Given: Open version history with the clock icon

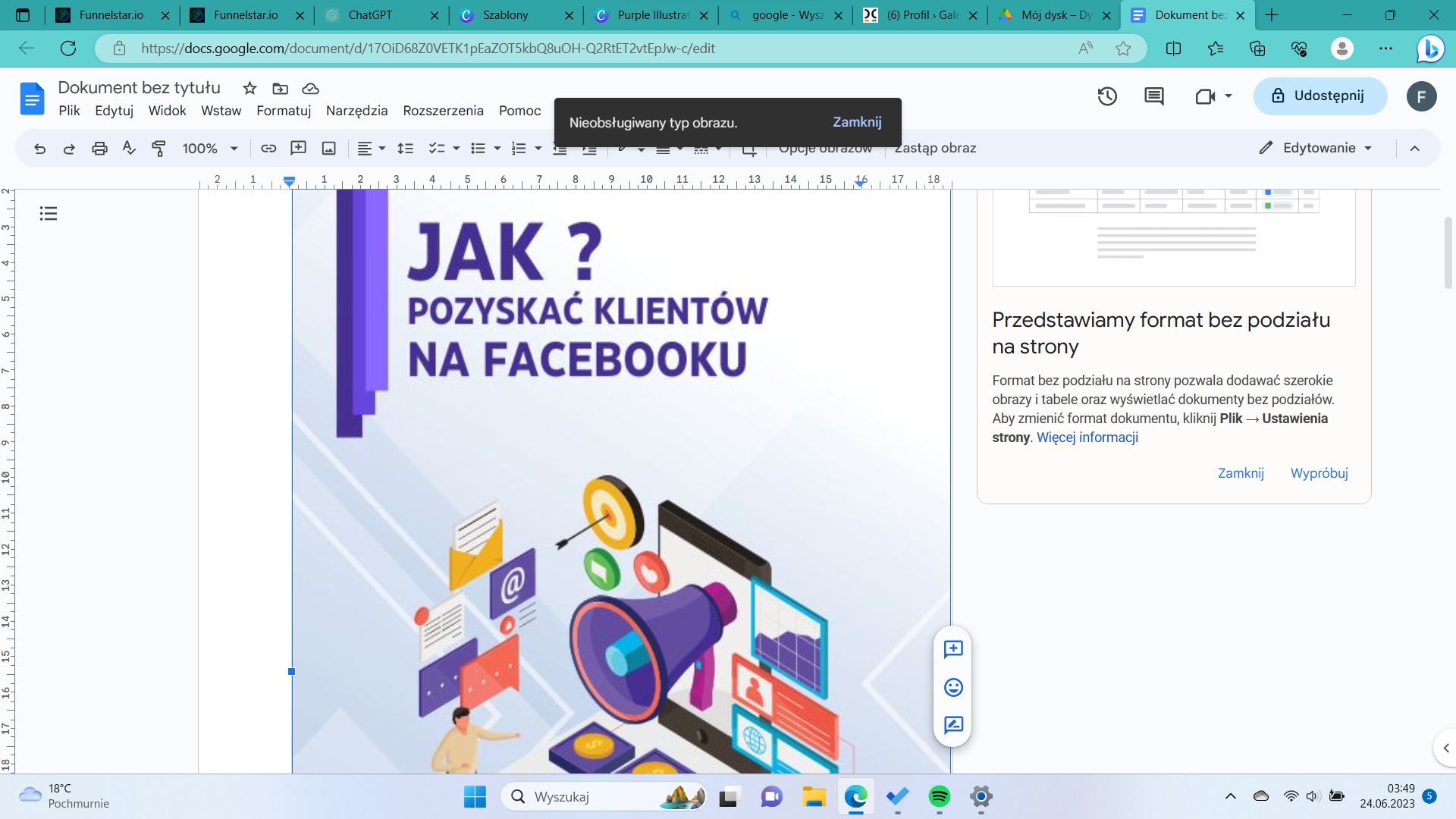Looking at the screenshot, I should (x=1106, y=96).
